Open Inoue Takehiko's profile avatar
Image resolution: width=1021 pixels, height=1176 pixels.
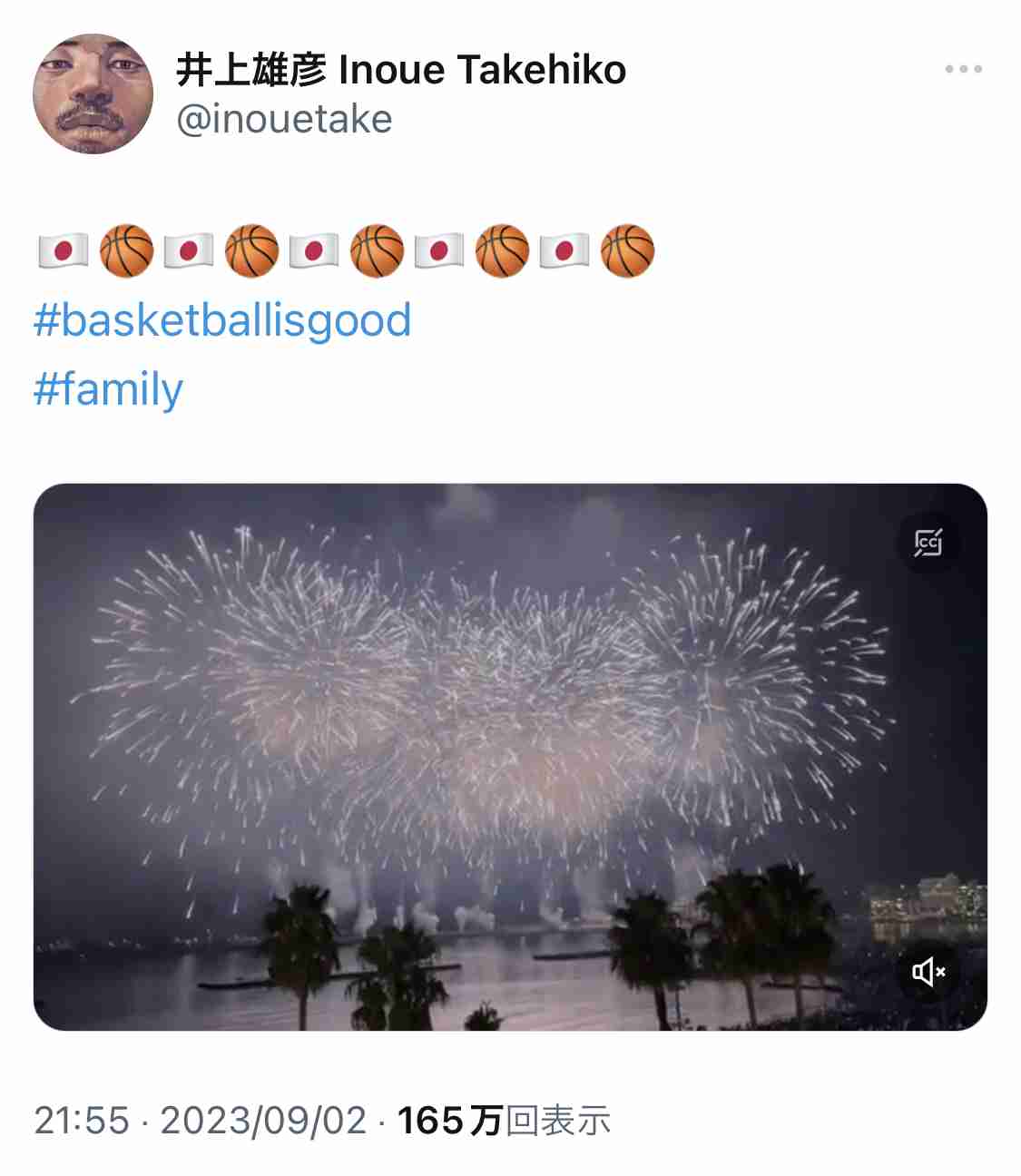click(x=93, y=93)
